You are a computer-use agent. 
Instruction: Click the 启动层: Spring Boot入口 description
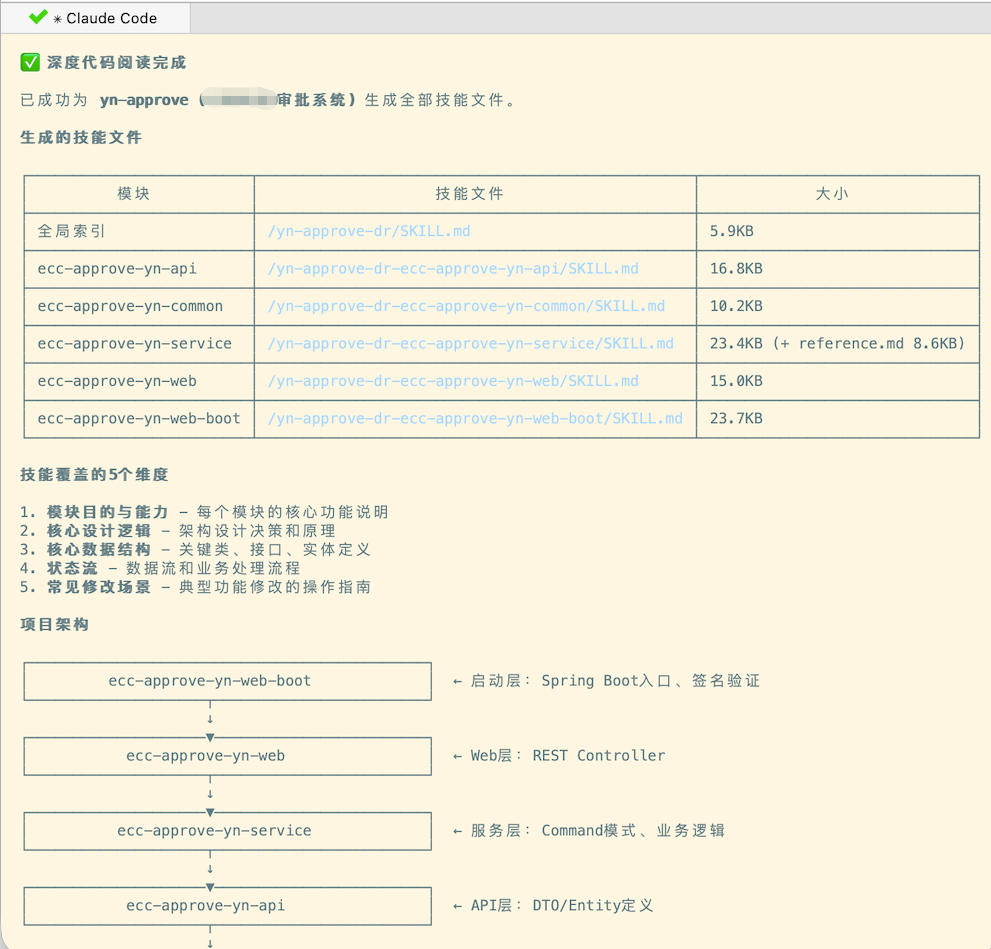click(x=607, y=681)
